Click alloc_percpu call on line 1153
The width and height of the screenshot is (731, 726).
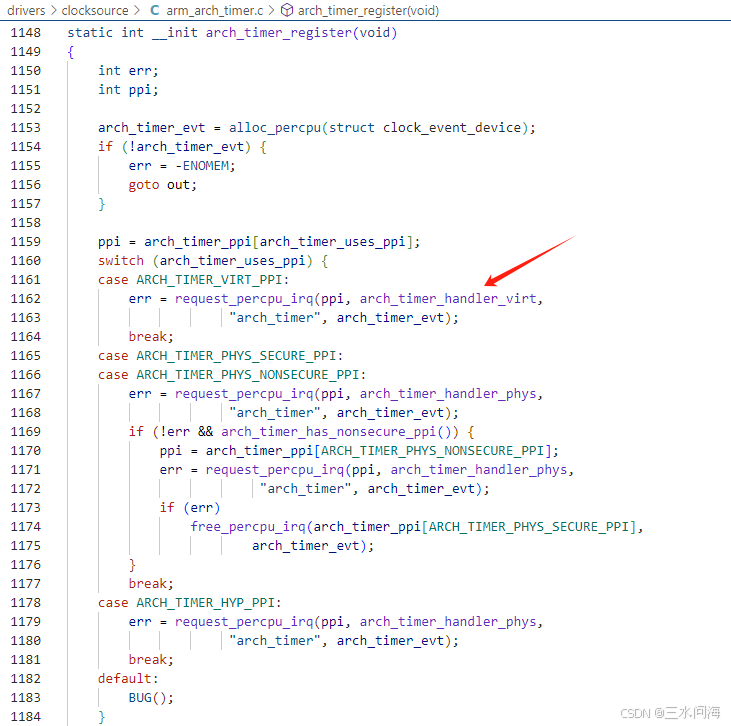tap(275, 128)
